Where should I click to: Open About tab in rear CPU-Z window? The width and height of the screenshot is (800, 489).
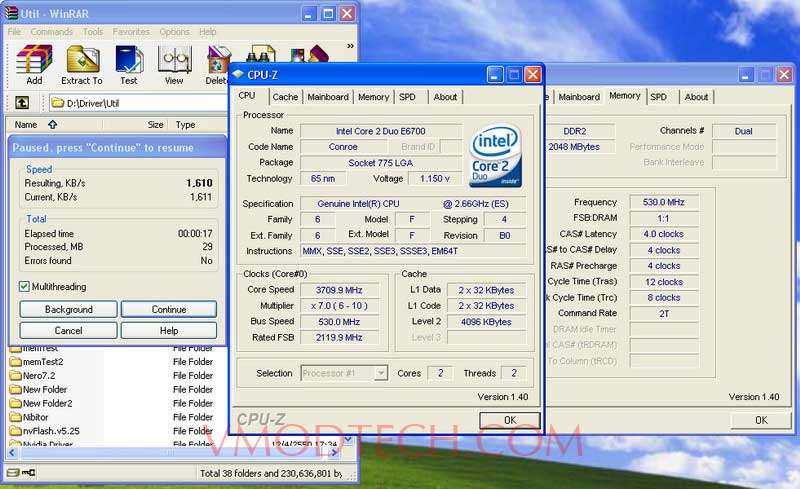[696, 96]
